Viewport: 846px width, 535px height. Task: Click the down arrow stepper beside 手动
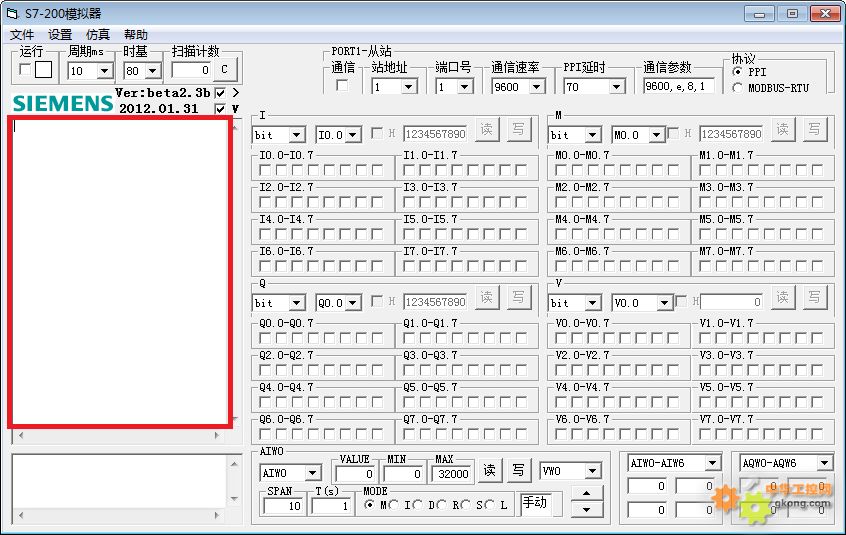(x=586, y=510)
